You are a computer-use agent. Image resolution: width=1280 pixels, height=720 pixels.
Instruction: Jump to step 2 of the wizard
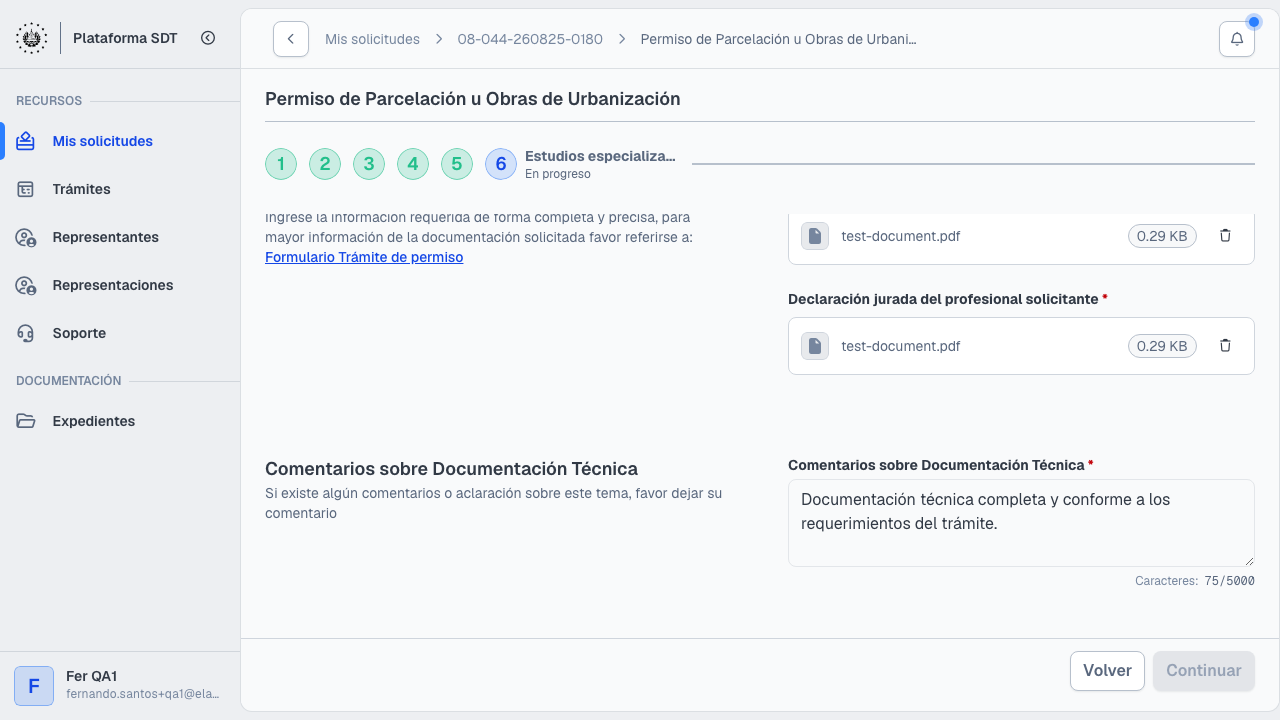click(325, 164)
